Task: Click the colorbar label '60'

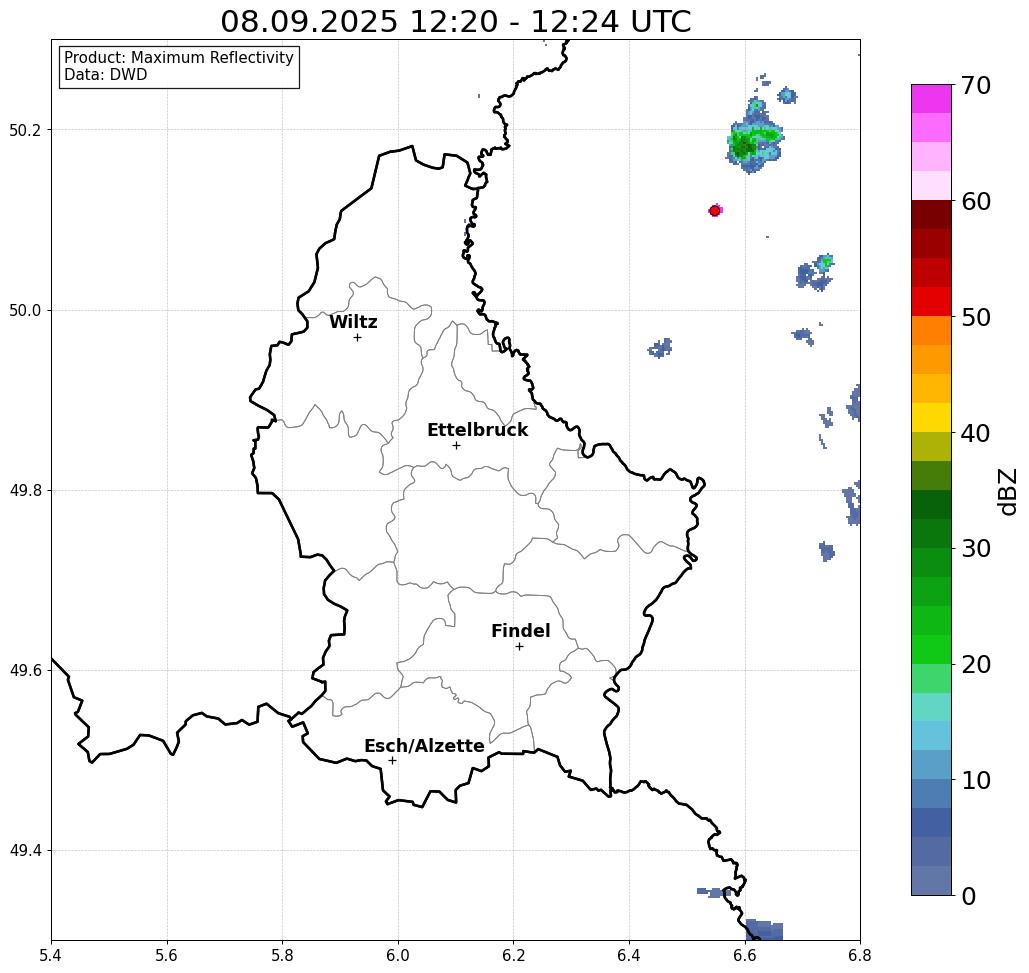Action: point(976,201)
